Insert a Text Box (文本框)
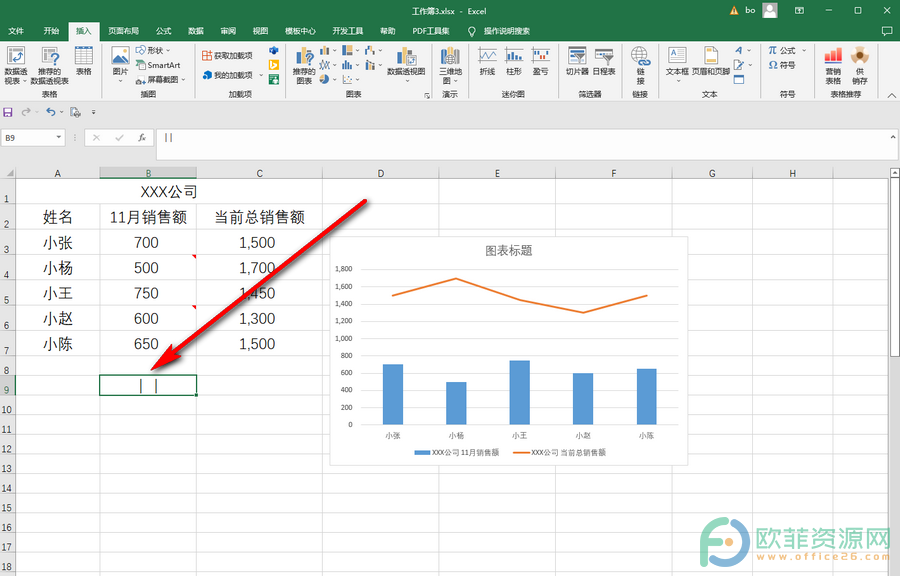Viewport: 900px width, 576px height. coord(677,64)
